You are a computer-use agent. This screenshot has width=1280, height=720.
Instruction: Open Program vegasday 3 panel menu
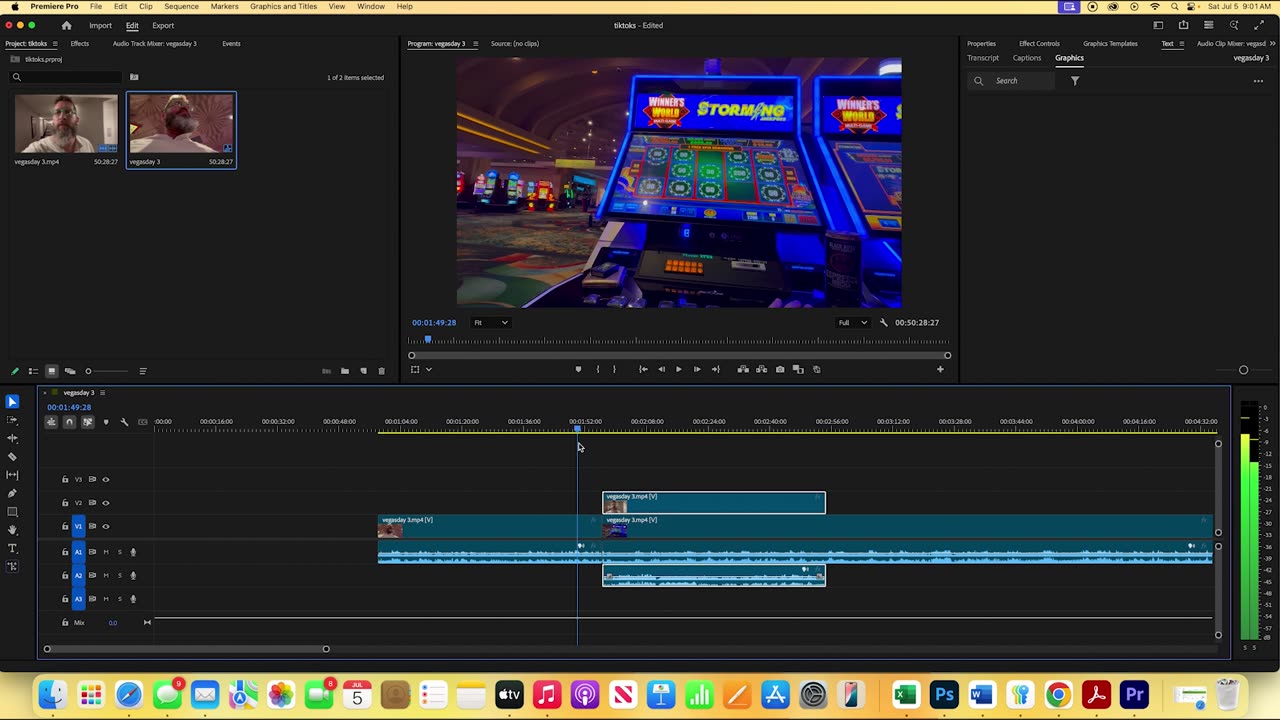coord(475,43)
